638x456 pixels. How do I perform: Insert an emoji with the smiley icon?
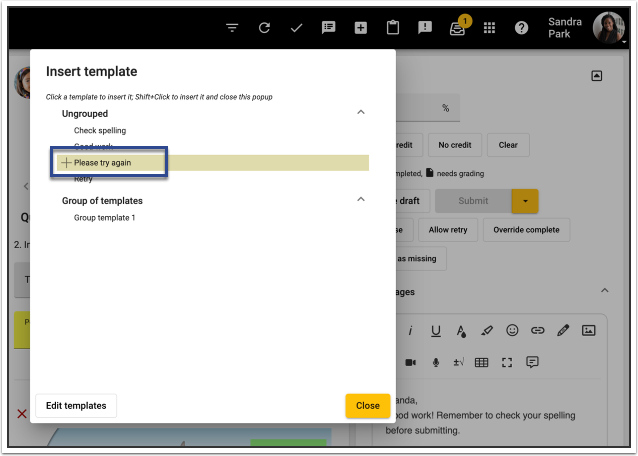click(x=512, y=330)
